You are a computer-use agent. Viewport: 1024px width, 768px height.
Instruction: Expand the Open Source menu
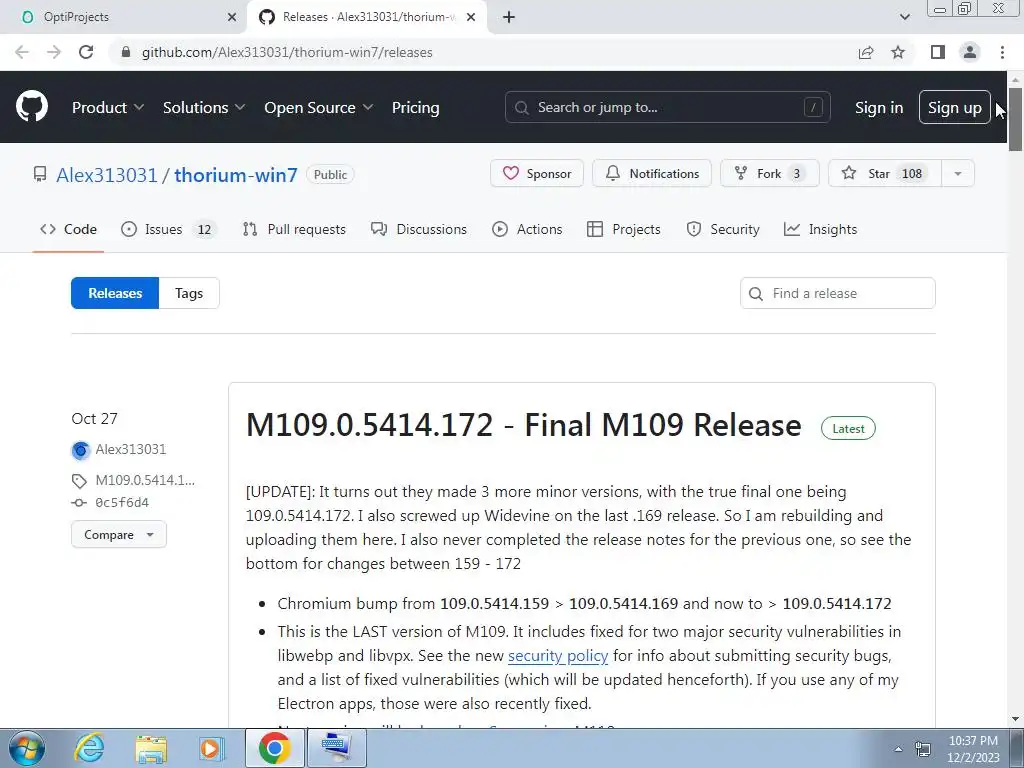click(318, 108)
